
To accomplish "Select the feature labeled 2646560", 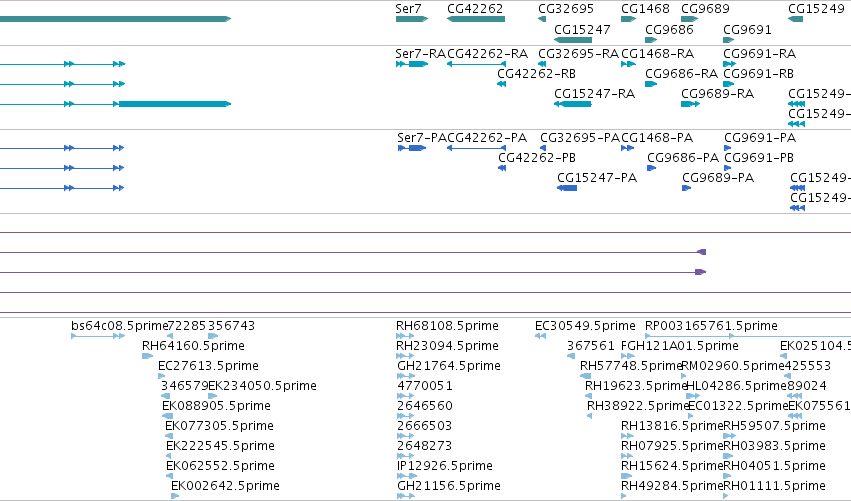I will 425,406.
